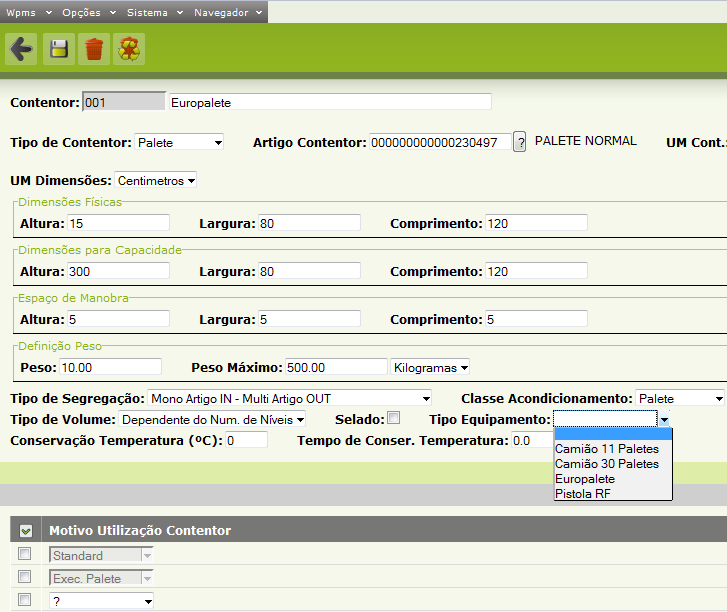
Task: Click the red trash delete icon
Action: (x=94, y=49)
